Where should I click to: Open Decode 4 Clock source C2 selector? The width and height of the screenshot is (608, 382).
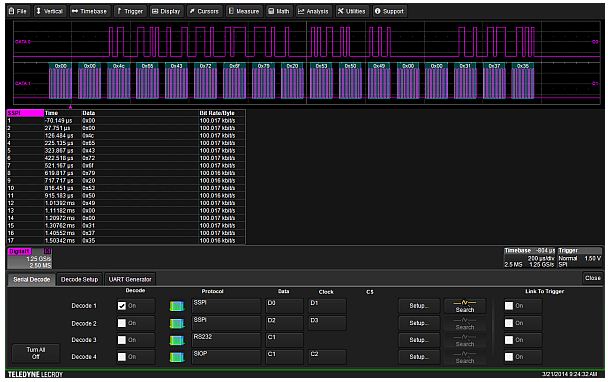tap(327, 357)
